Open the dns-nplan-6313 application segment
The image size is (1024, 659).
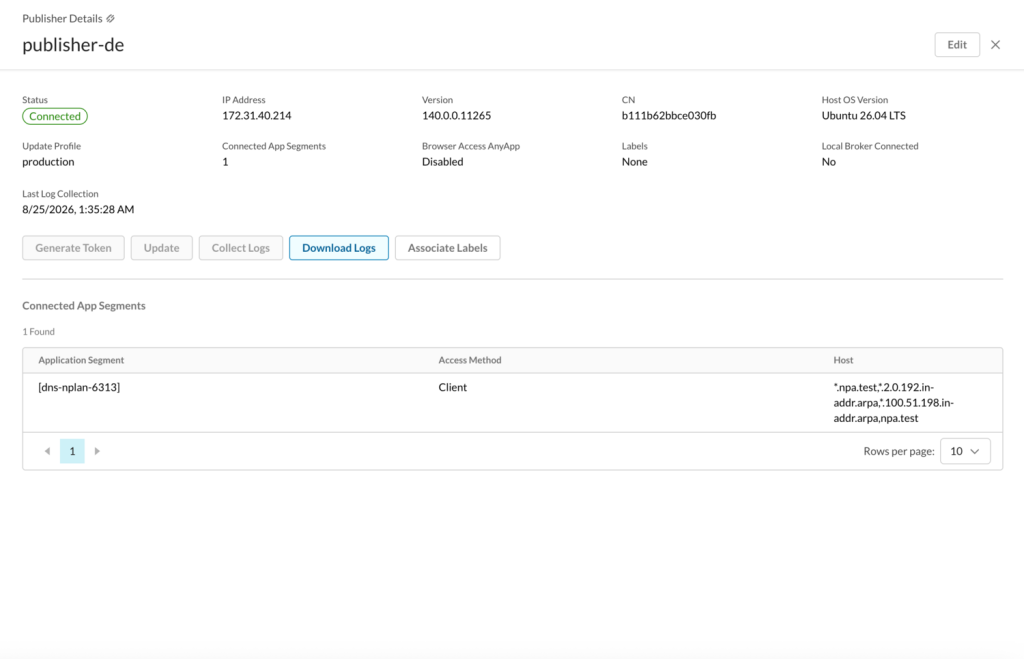click(79, 387)
